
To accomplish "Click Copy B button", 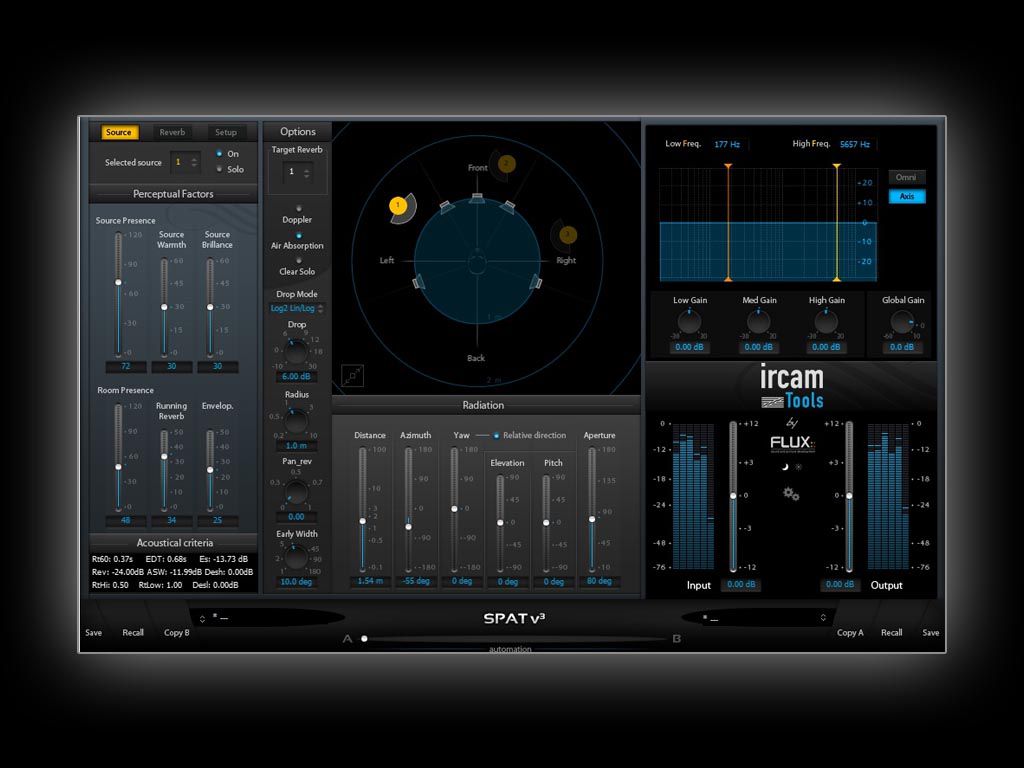I will [176, 633].
